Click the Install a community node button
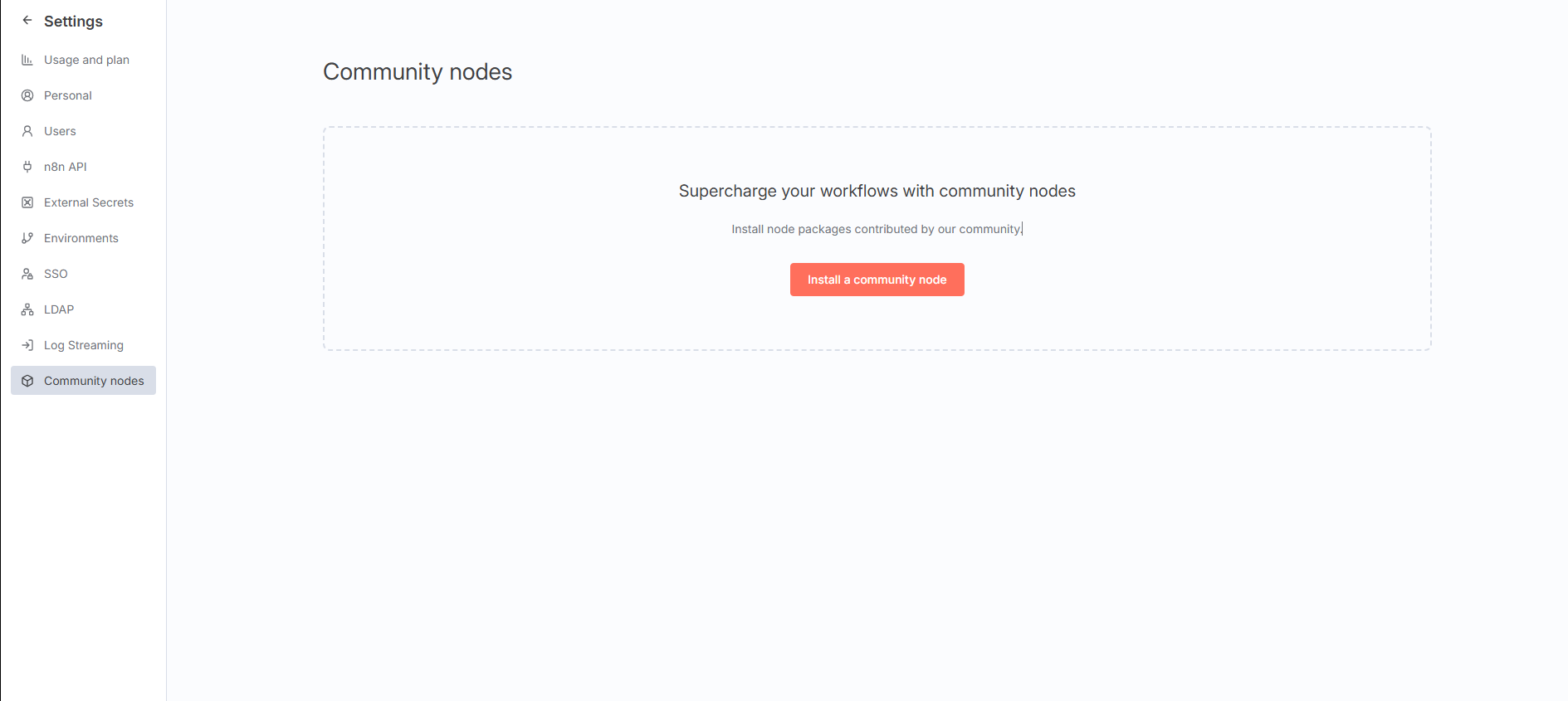Viewport: 1568px width, 701px height. tap(877, 280)
